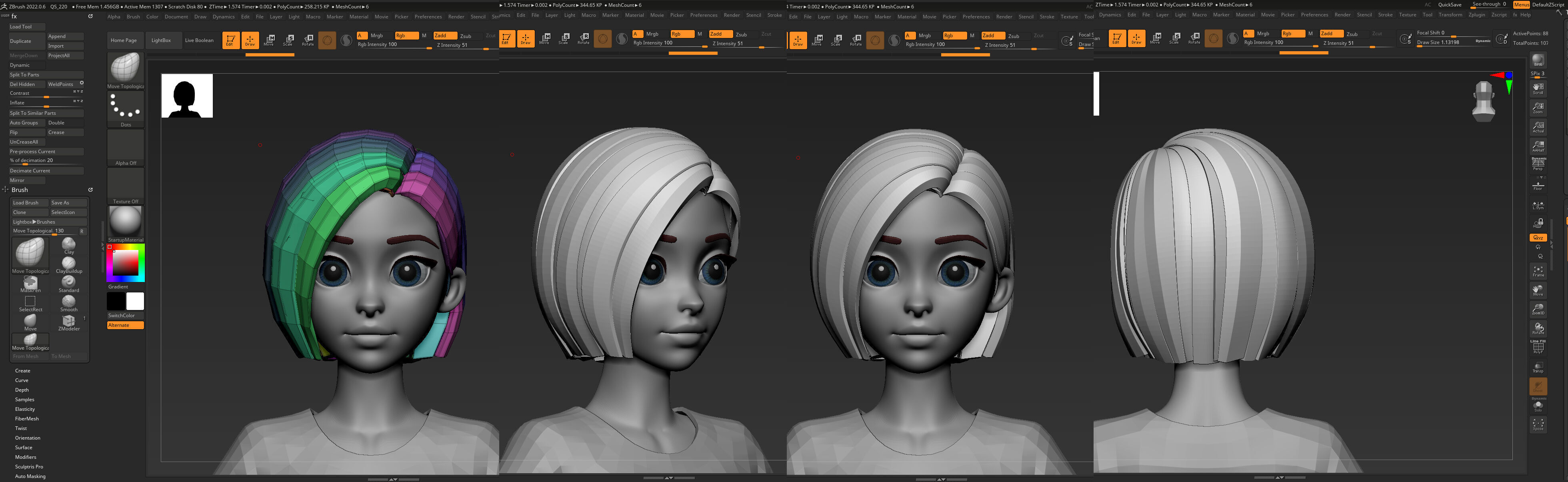Toggle the XYZ rotation mode
Viewport: 1568px width, 482px height.
[x=1538, y=237]
